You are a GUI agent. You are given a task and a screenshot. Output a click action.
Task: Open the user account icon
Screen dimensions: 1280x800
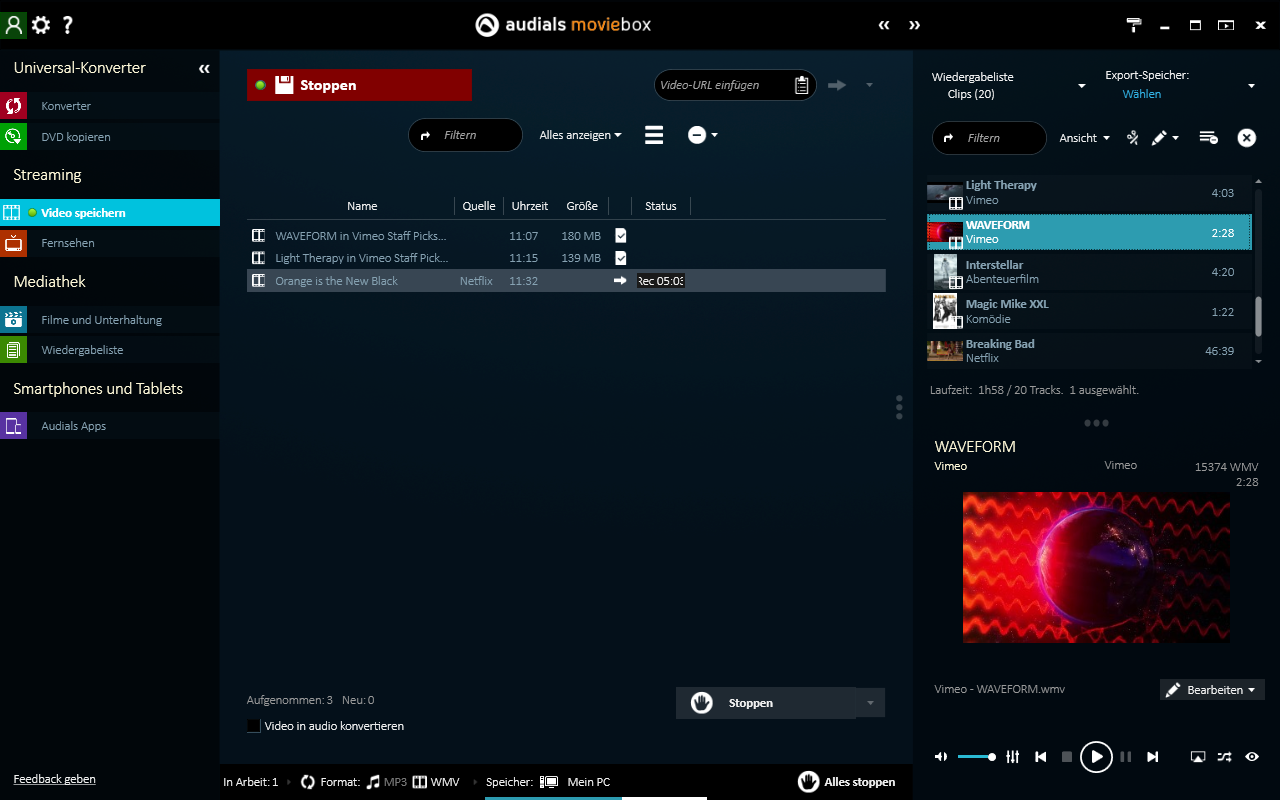tap(13, 25)
